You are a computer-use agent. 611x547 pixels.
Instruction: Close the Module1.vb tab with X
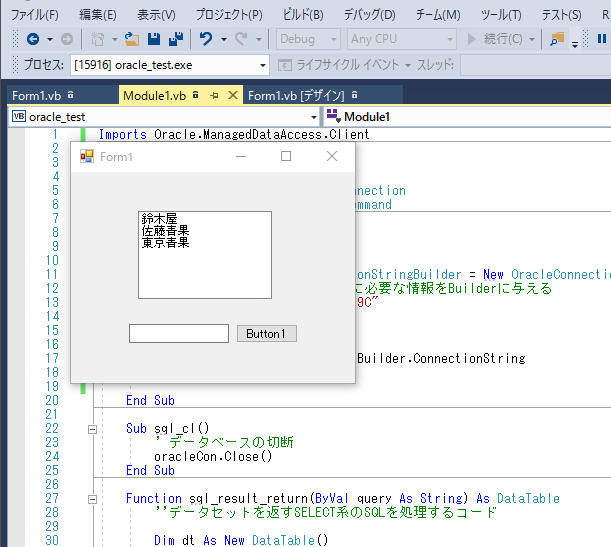pos(233,96)
